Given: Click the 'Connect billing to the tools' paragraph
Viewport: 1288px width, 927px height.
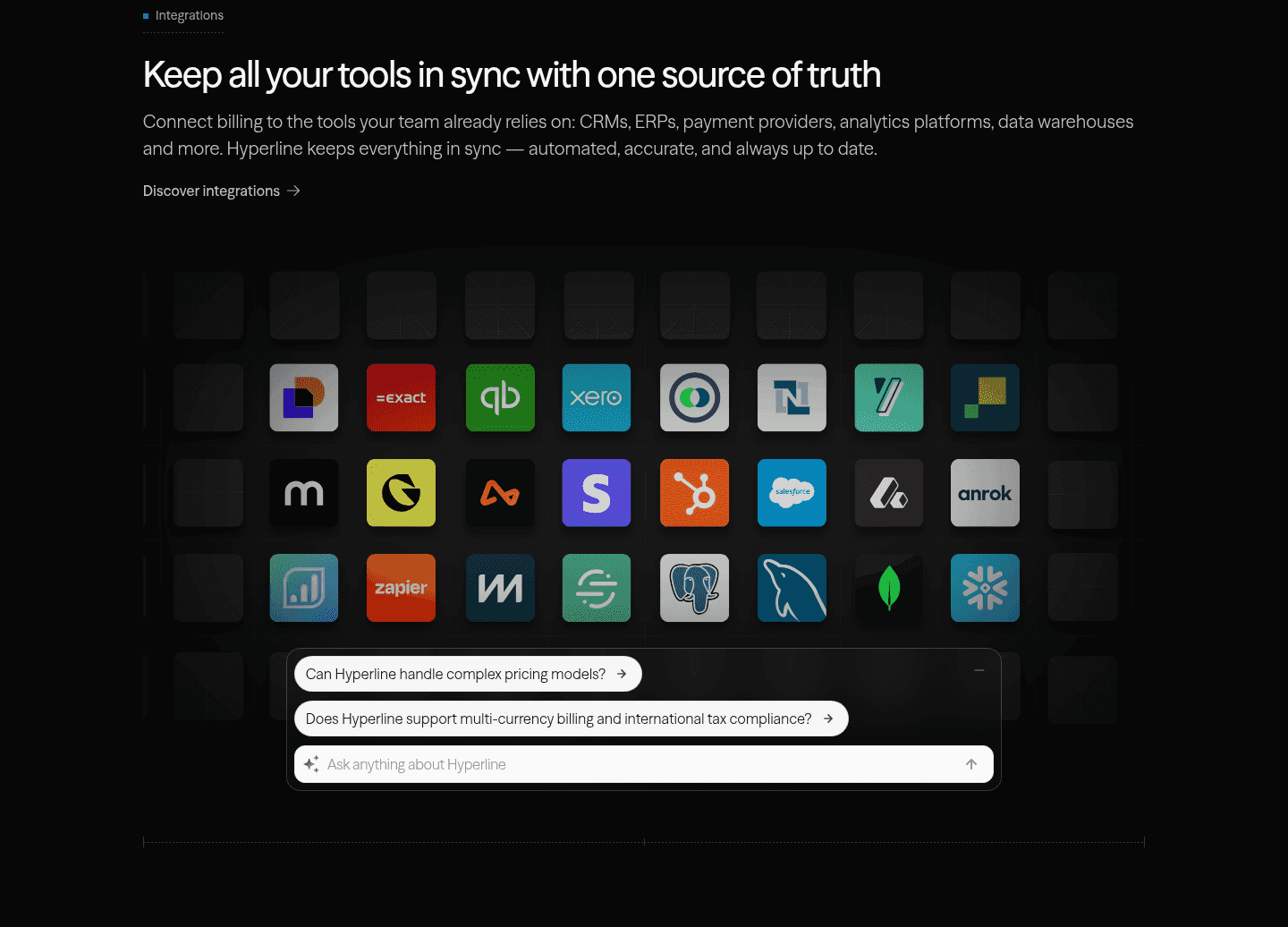Looking at the screenshot, I should click(x=639, y=135).
